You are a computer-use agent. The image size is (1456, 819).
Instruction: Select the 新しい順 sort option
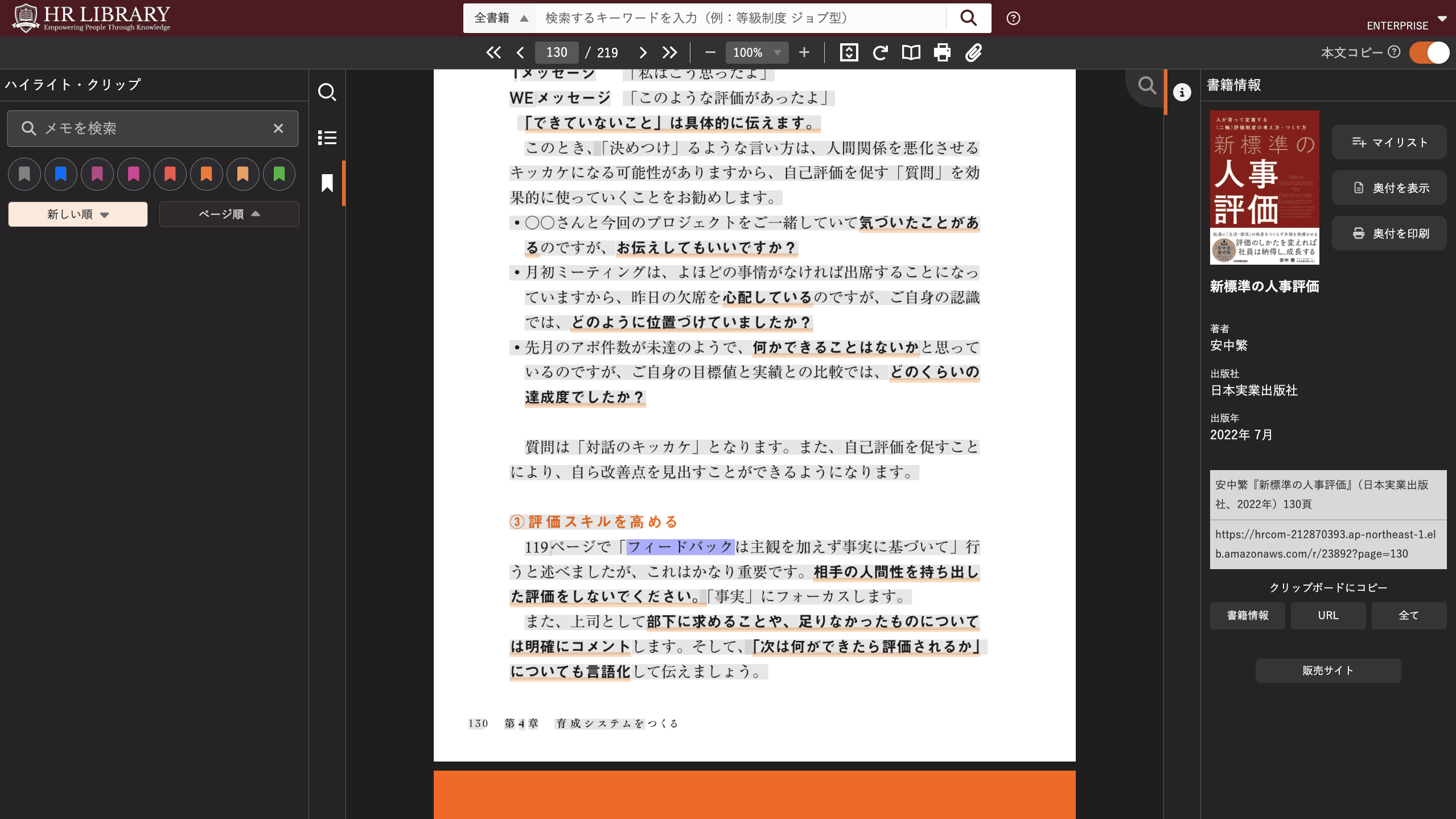[x=78, y=214]
